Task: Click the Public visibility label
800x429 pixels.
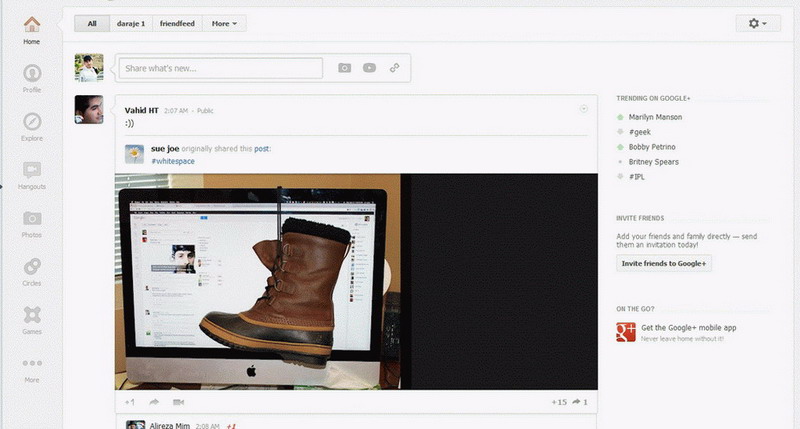Action: (x=205, y=111)
